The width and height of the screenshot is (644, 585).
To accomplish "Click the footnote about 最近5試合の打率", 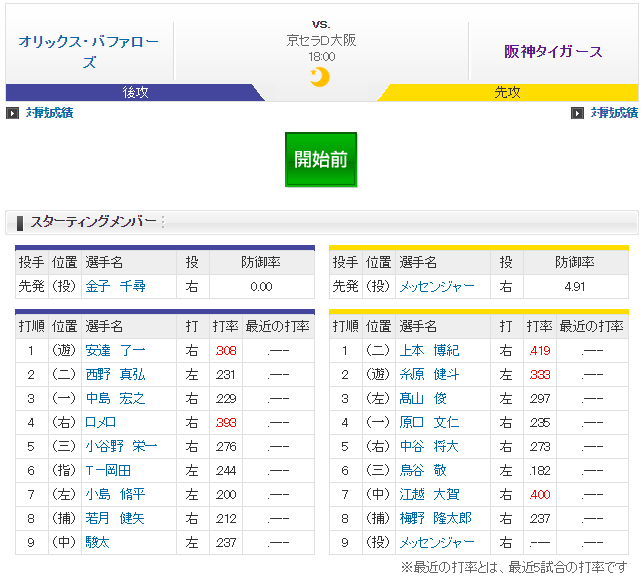I will pos(514,567).
